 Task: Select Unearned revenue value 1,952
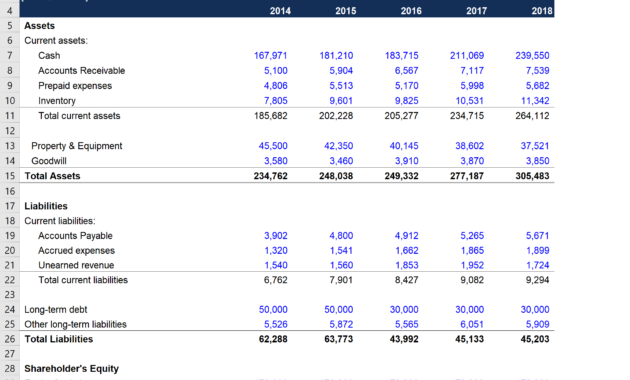point(472,265)
